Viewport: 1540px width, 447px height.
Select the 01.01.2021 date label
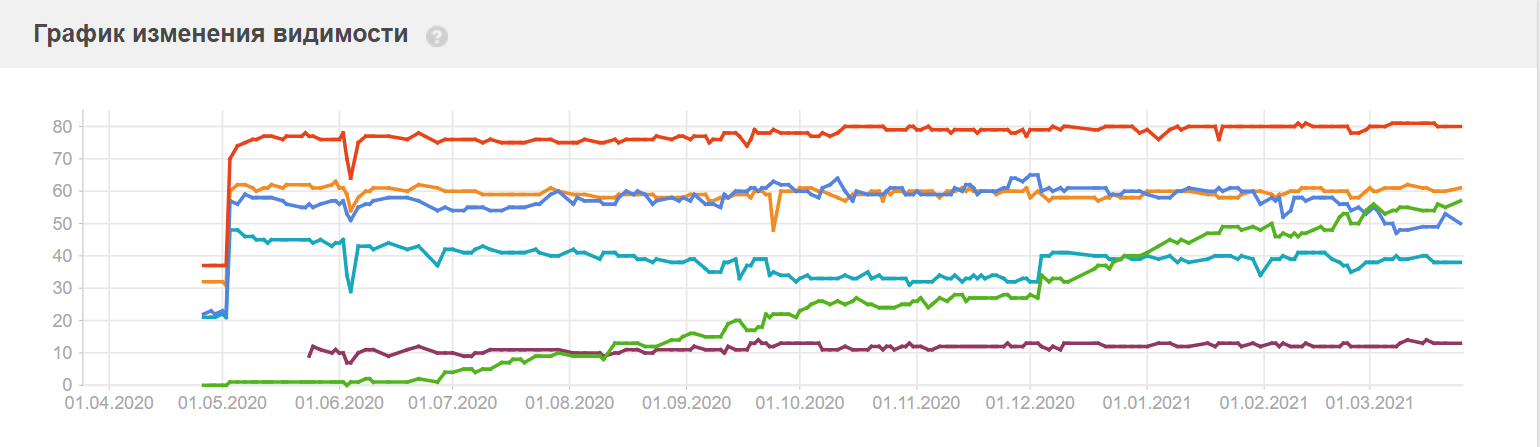(x=1145, y=404)
